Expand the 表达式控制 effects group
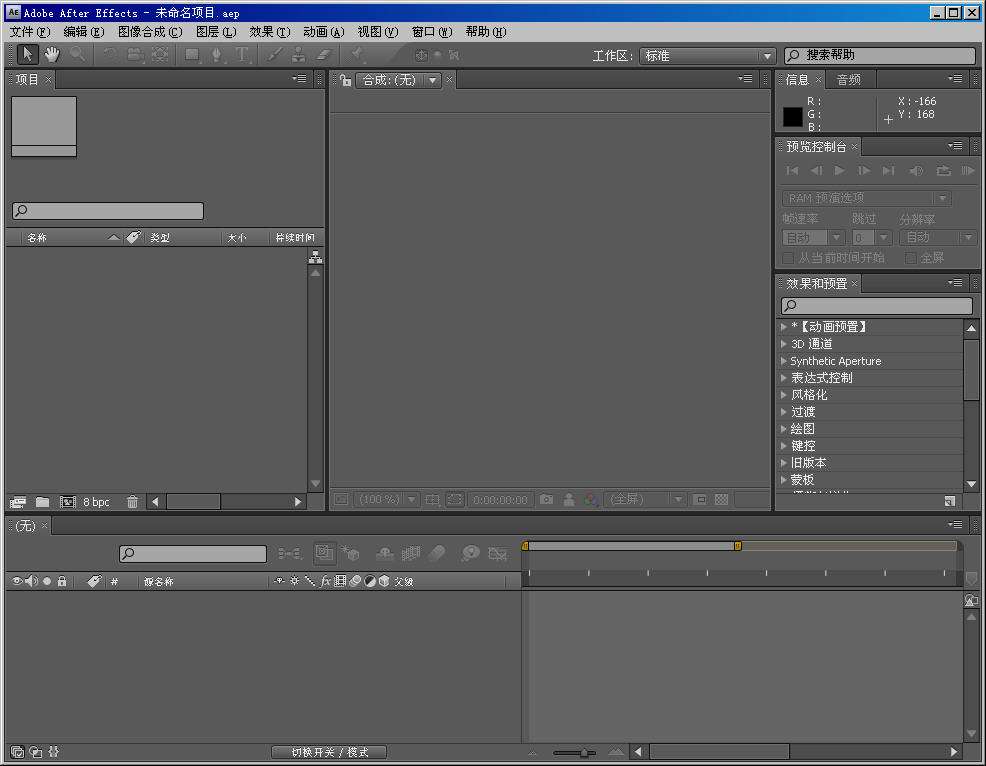Image resolution: width=986 pixels, height=766 pixels. [x=784, y=378]
